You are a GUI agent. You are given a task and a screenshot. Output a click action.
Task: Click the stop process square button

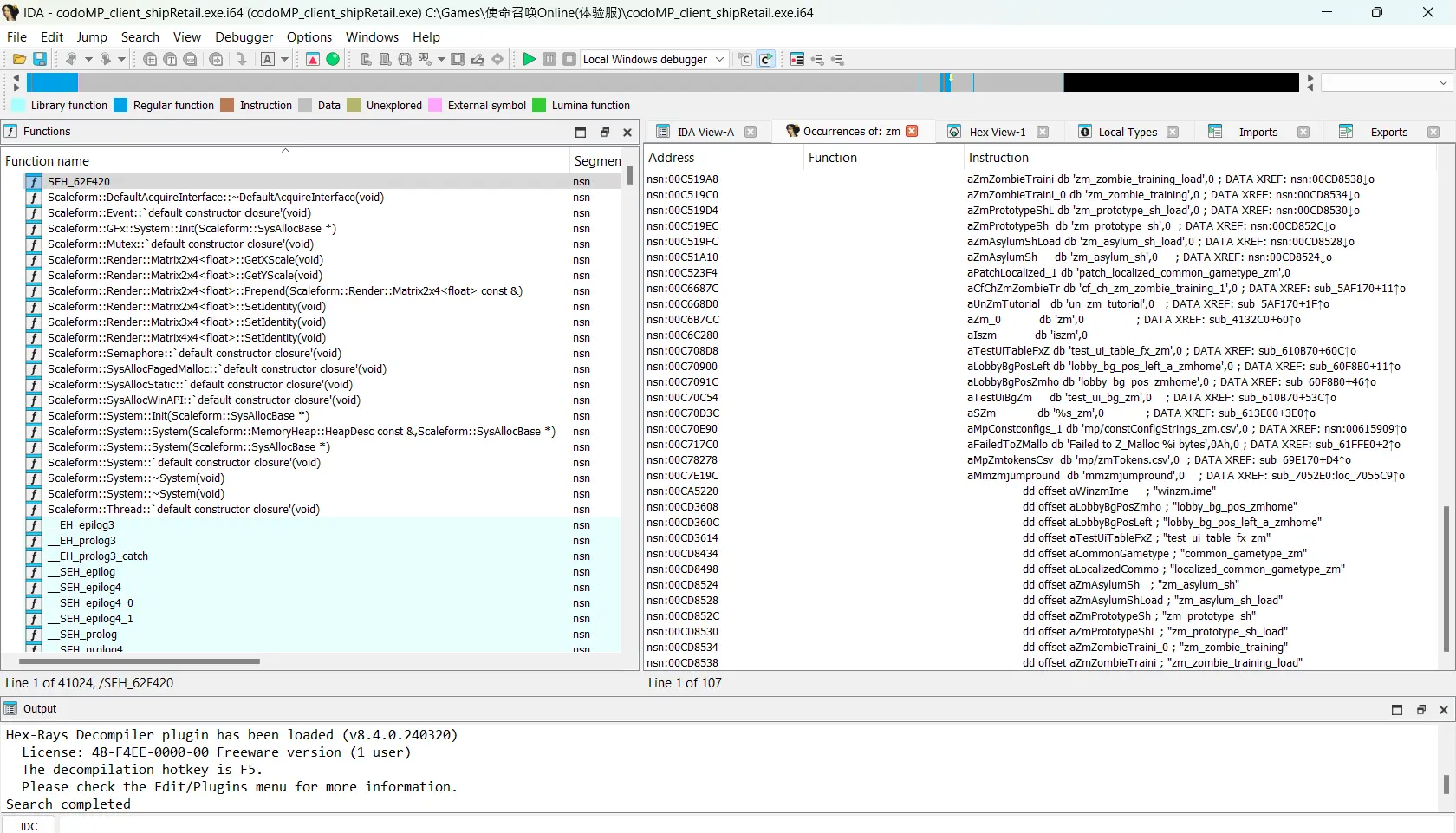click(x=569, y=59)
